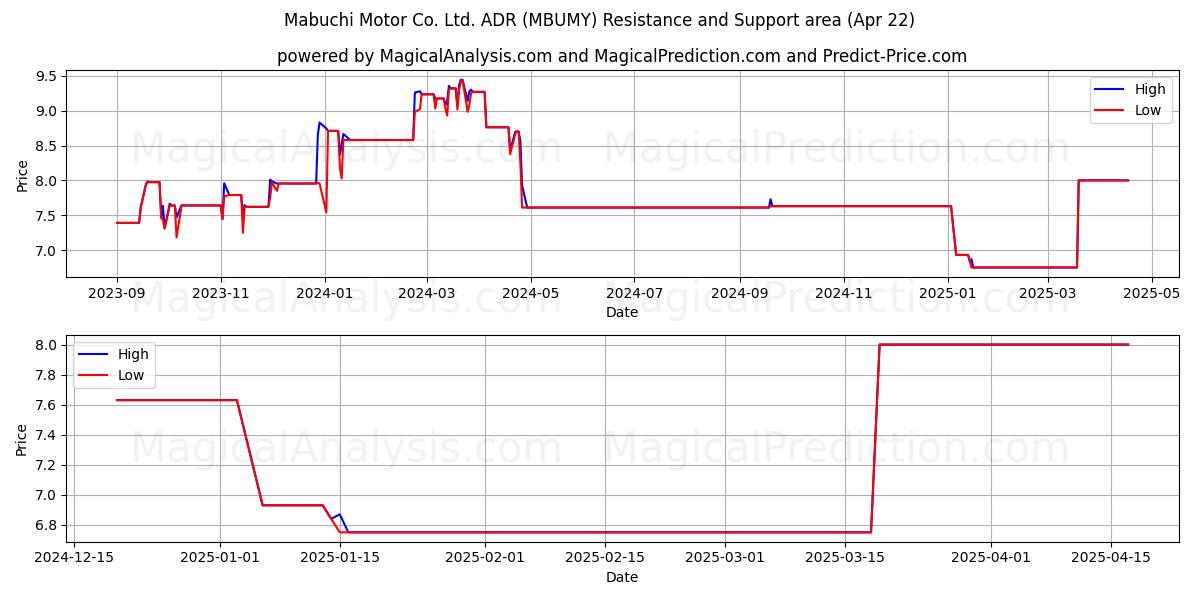Screen dimensions: 1200x600
Task: Click the 2025-04-01 tick label
Action: pyautogui.click(x=990, y=558)
